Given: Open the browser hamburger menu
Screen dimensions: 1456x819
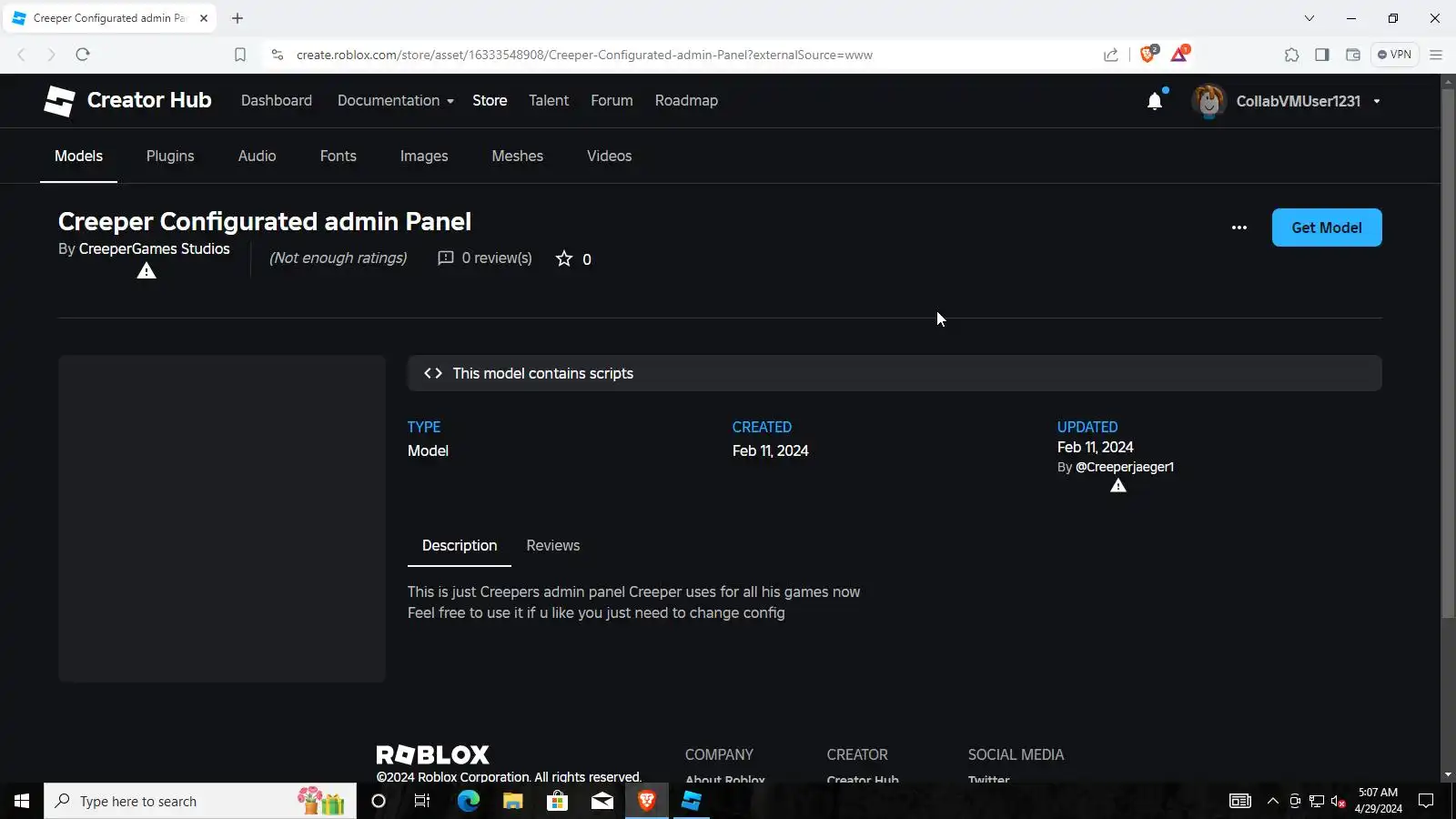Looking at the screenshot, I should (x=1436, y=55).
